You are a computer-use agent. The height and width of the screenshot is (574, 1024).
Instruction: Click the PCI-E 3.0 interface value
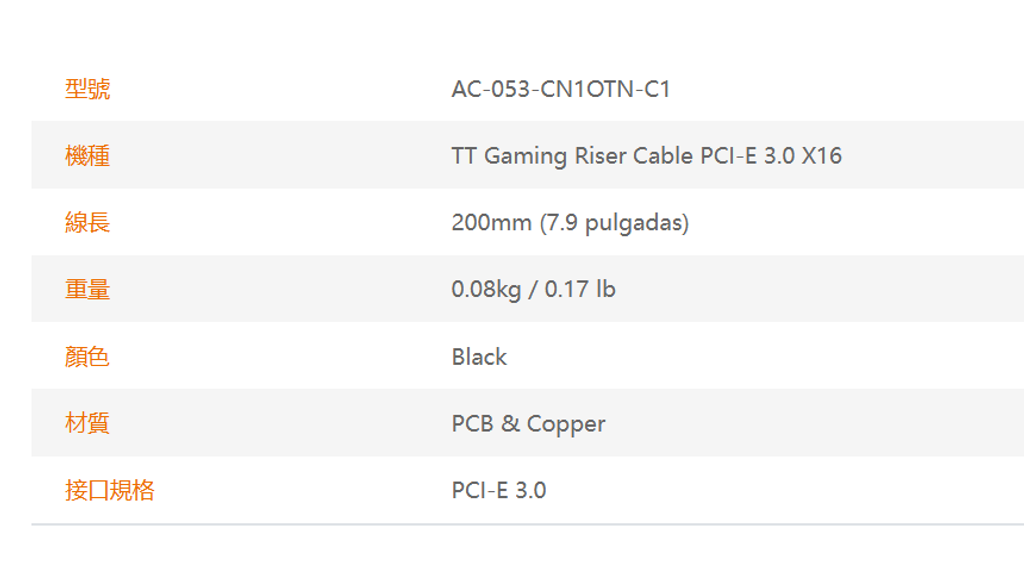pos(499,490)
